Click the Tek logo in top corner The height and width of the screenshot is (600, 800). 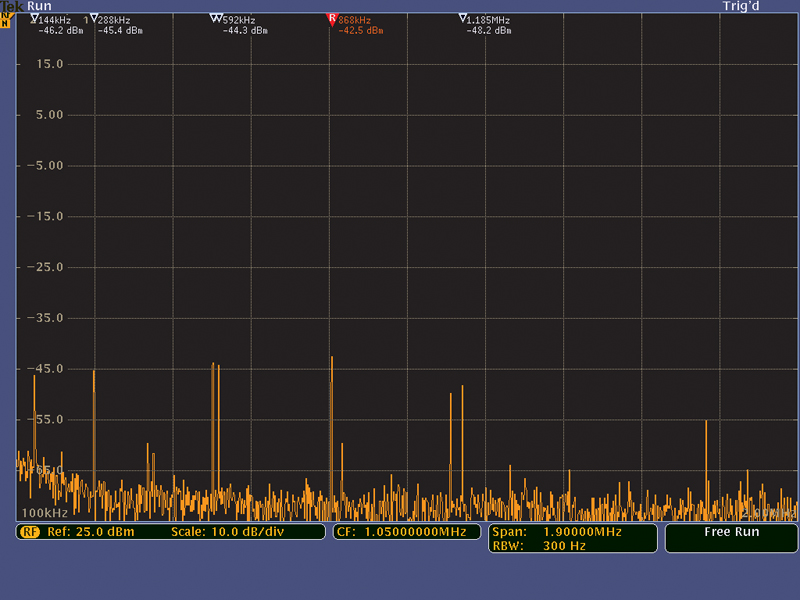(12, 6)
